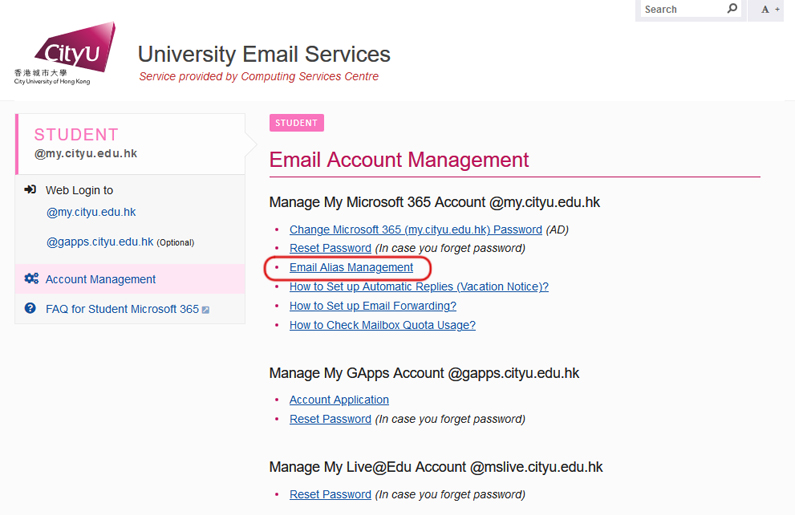The image size is (795, 515).
Task: Click the FAQ question mark icon
Action: click(x=31, y=309)
